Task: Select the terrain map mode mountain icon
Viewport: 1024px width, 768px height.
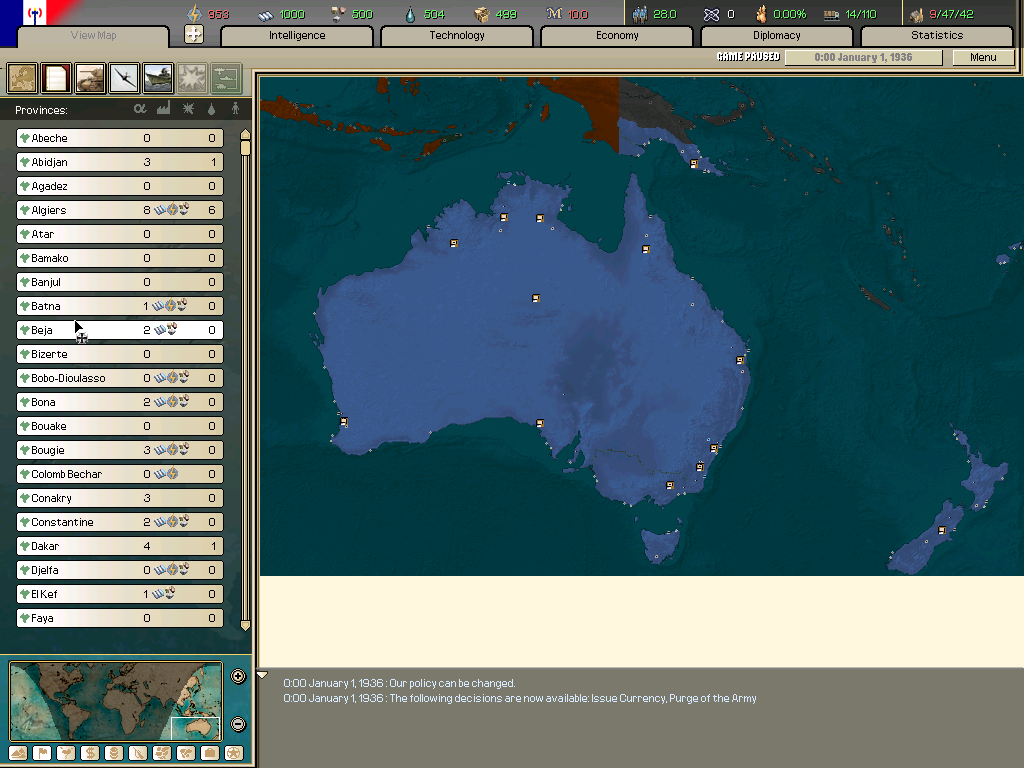Action: 18,753
